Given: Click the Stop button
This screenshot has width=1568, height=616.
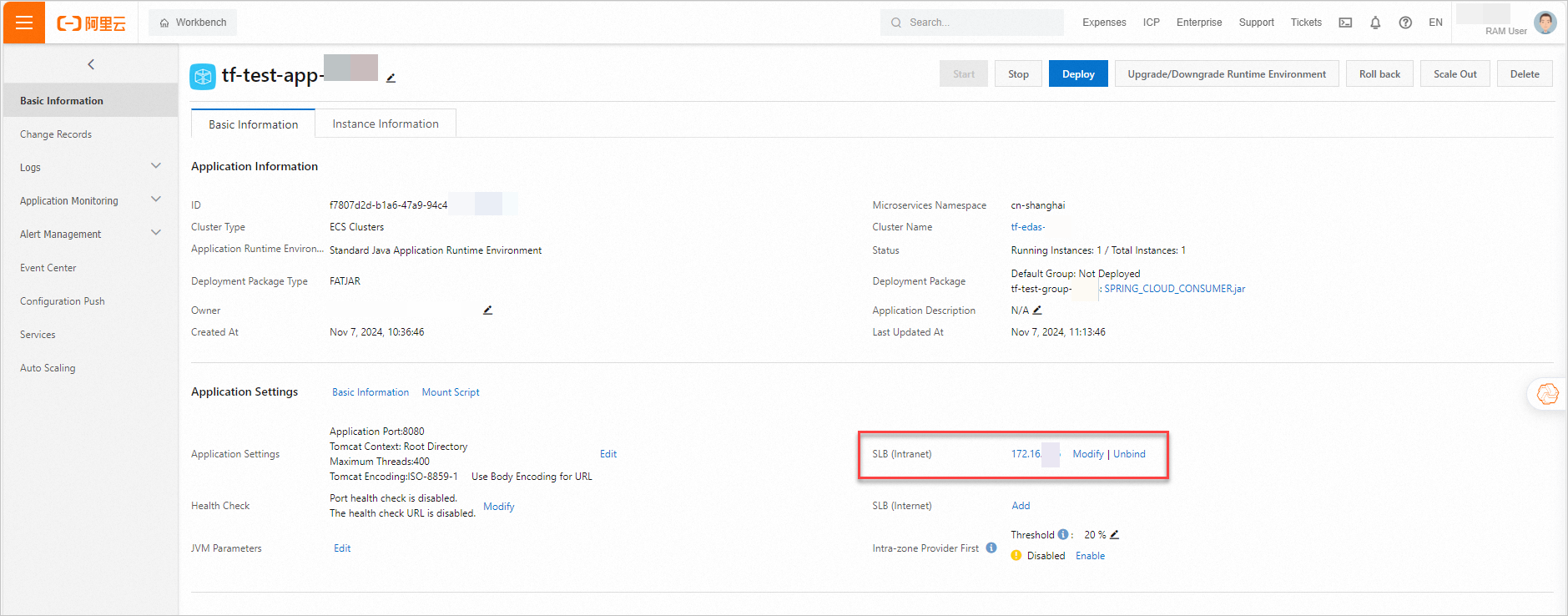Looking at the screenshot, I should click(1018, 73).
